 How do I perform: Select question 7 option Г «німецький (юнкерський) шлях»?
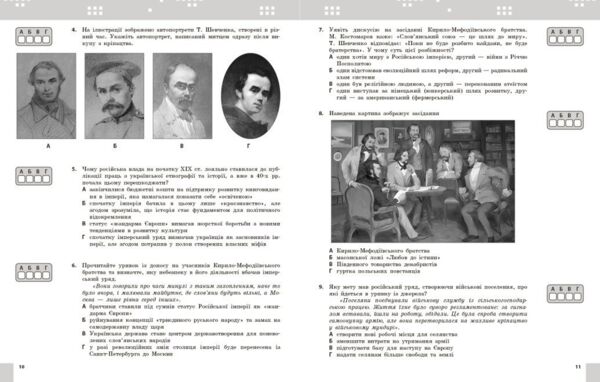428,94
